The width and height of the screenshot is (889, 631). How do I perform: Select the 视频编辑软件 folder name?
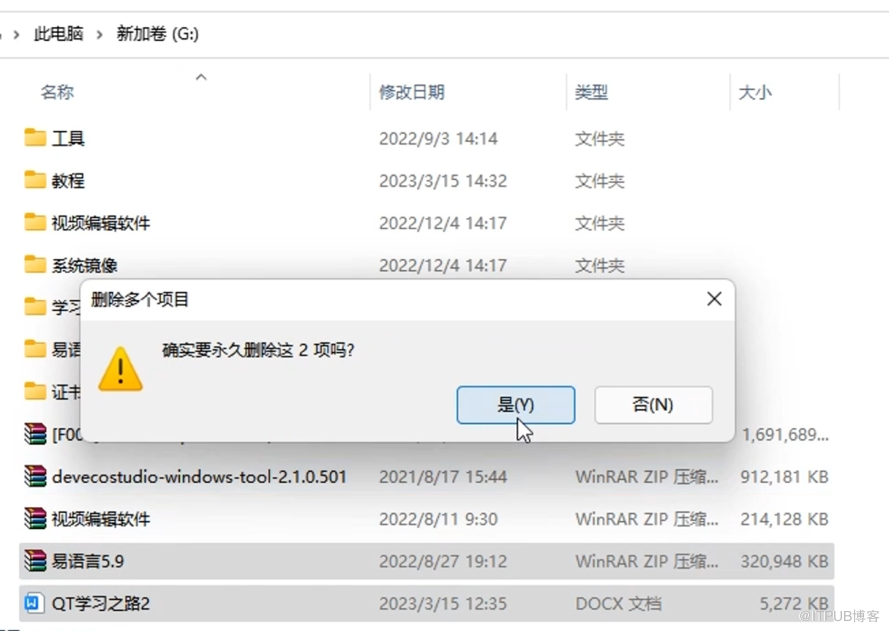(101, 223)
